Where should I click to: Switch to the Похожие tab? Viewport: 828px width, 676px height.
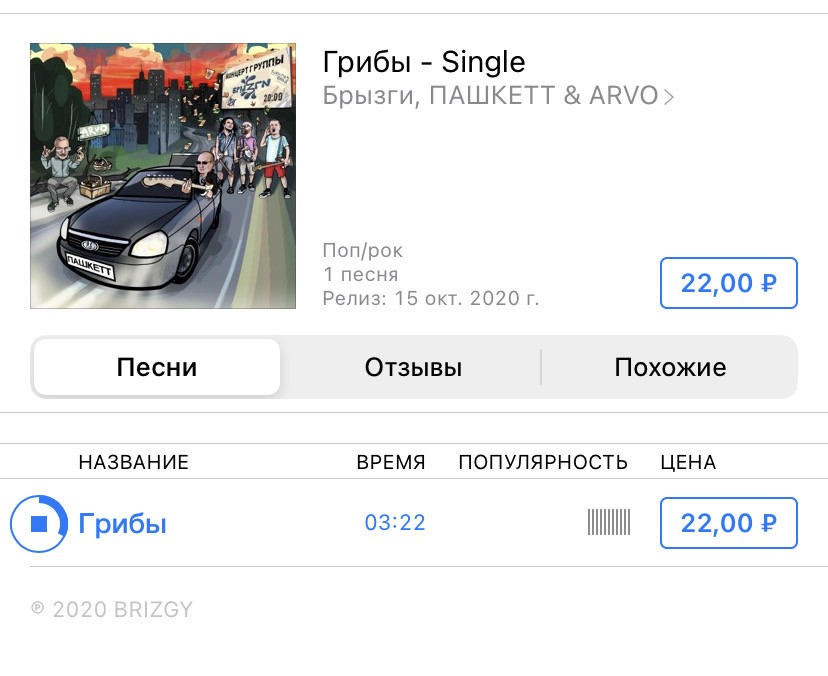[670, 367]
